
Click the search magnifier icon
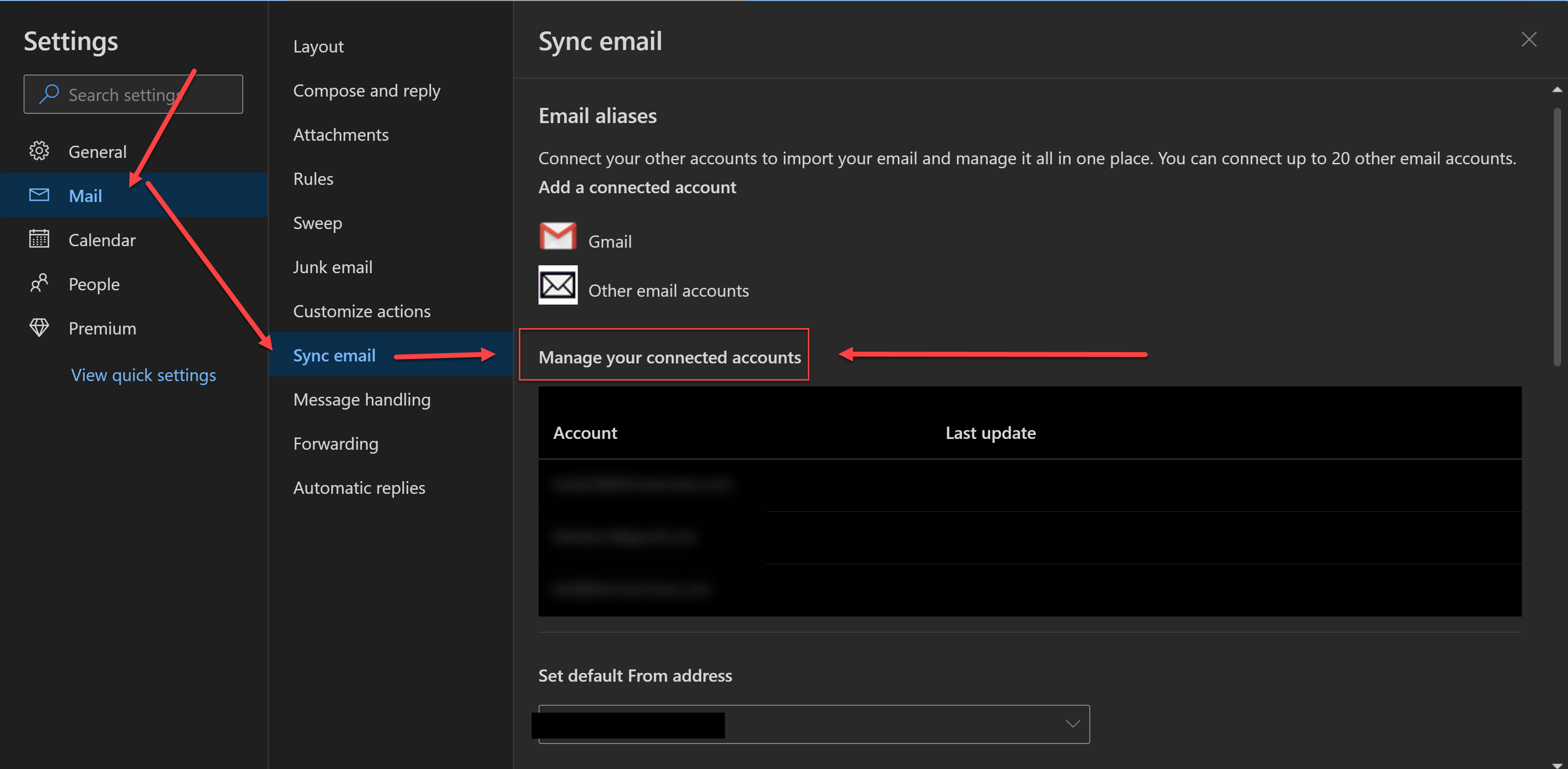[49, 94]
